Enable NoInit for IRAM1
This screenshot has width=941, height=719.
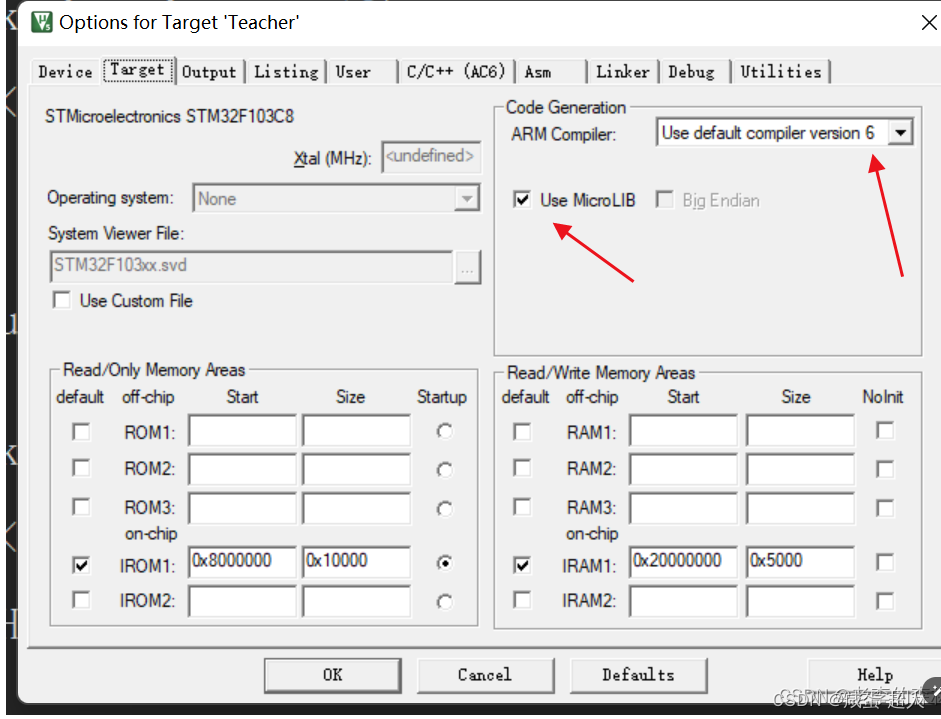click(885, 562)
